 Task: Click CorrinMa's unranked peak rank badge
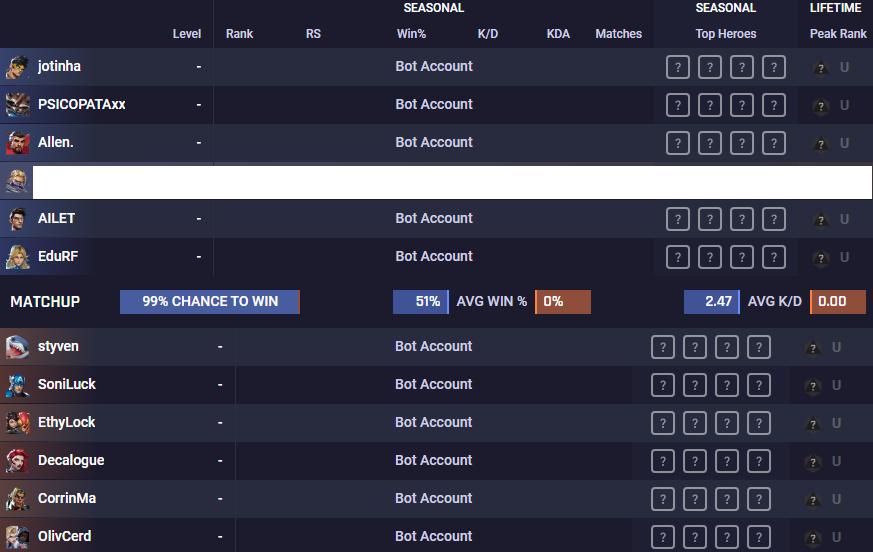813,500
